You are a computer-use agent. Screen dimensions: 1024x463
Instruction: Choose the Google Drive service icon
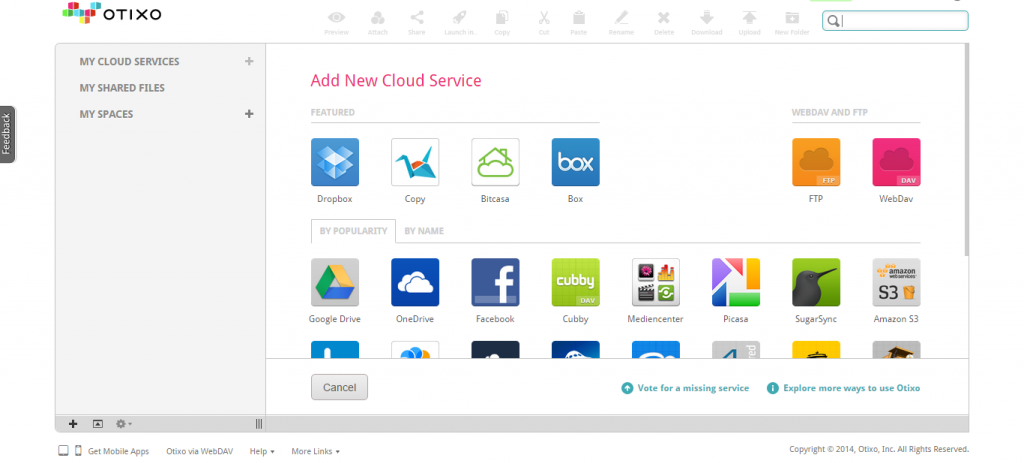point(335,282)
